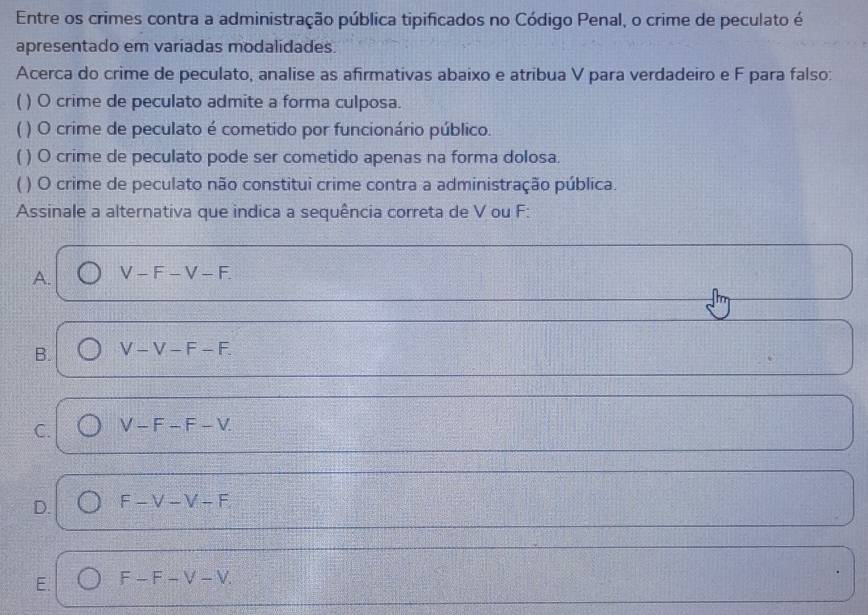Click the instruction line starting with Assinale a alternativa
Image resolution: width=868 pixels, height=615 pixels.
click(x=272, y=212)
